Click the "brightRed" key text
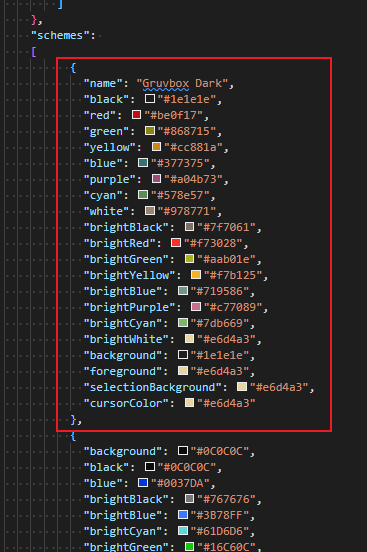 (x=119, y=243)
